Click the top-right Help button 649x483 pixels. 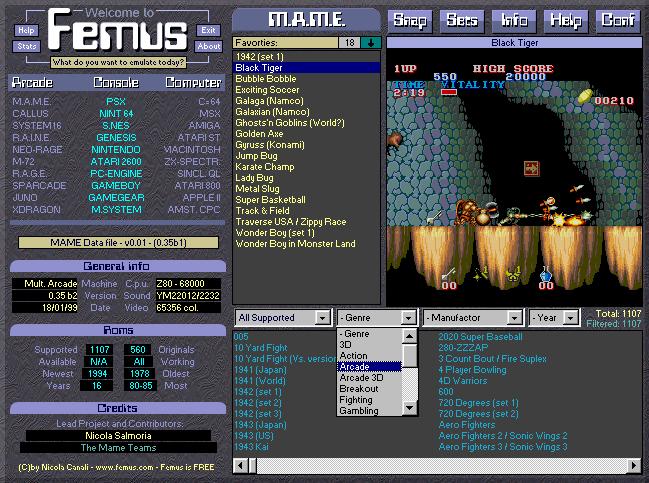(x=566, y=20)
